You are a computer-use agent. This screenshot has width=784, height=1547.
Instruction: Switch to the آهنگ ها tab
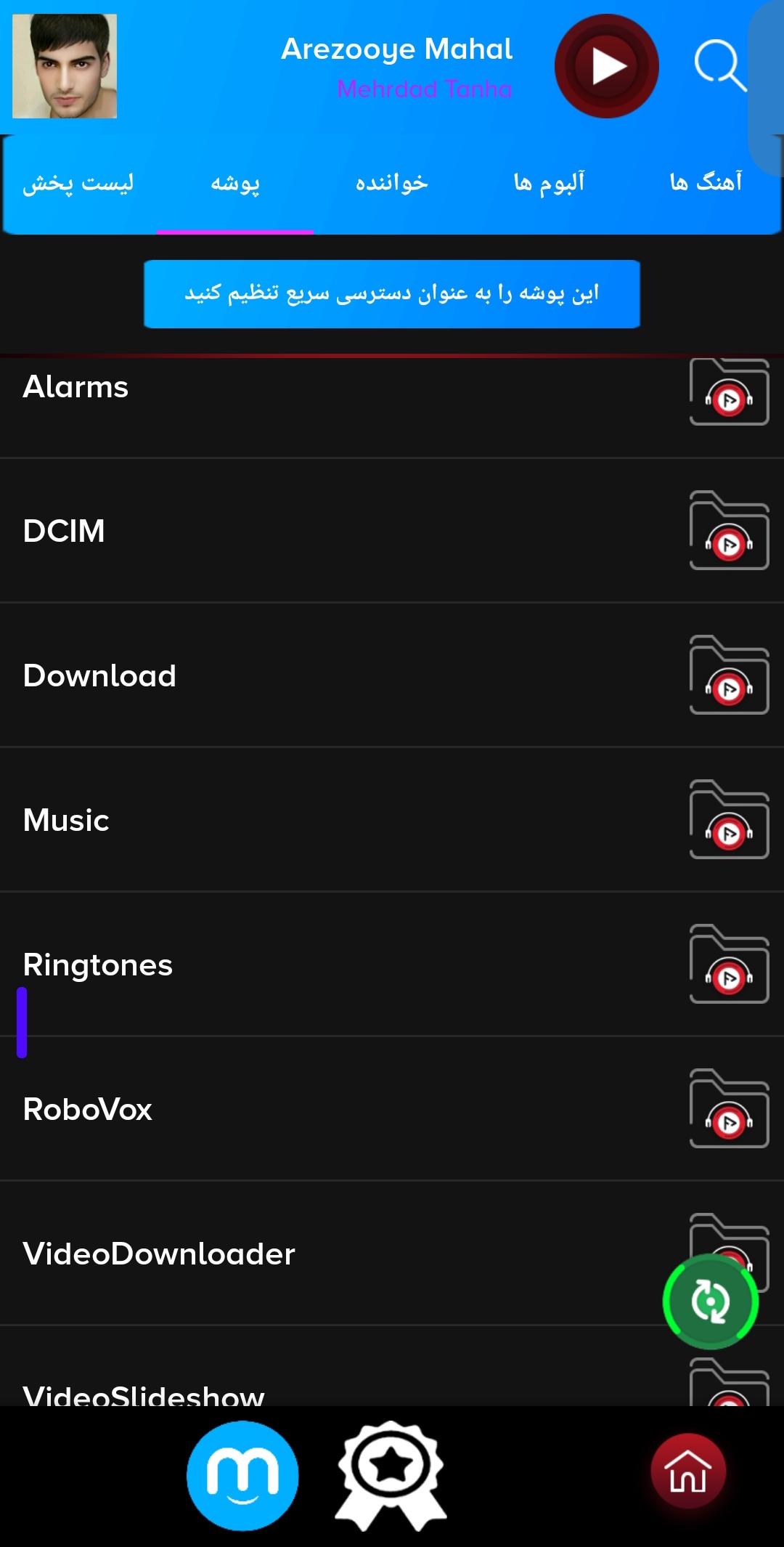706,182
